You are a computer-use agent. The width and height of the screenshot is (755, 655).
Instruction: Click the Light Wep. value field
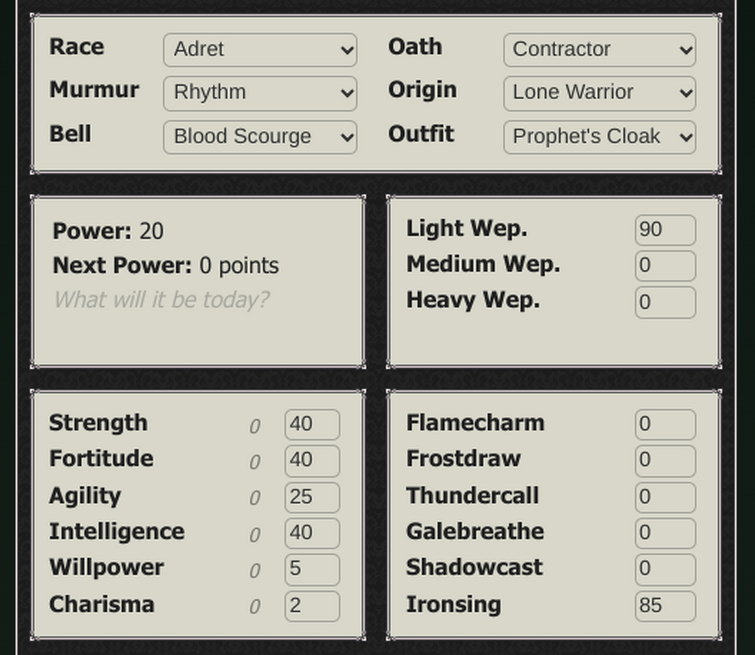(x=664, y=230)
